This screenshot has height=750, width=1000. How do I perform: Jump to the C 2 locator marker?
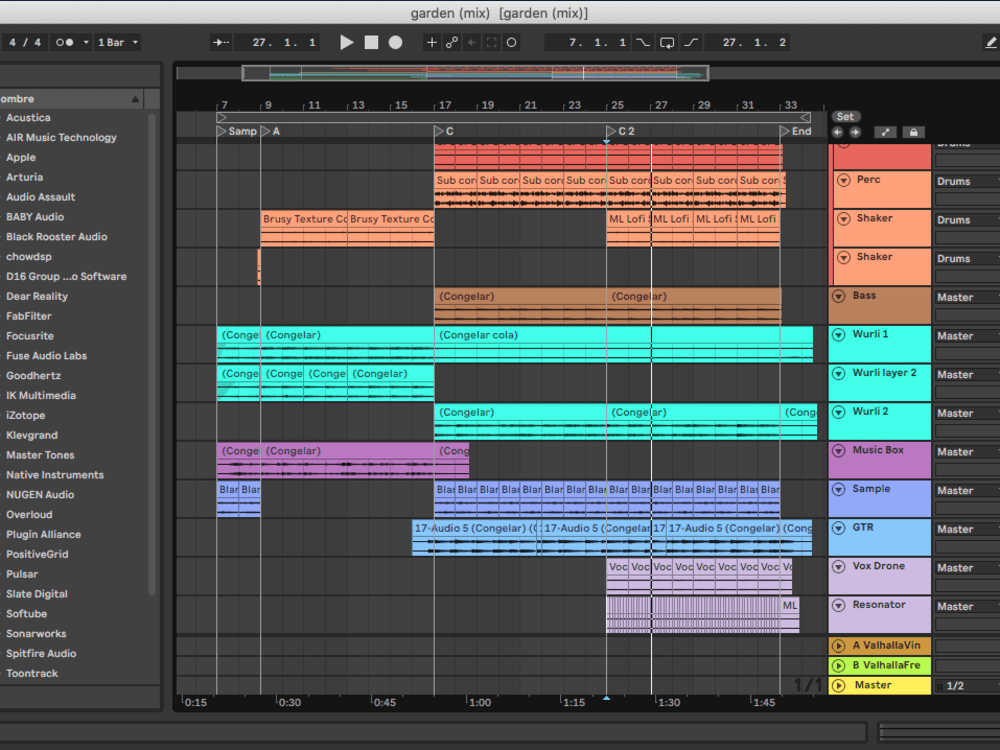621,131
